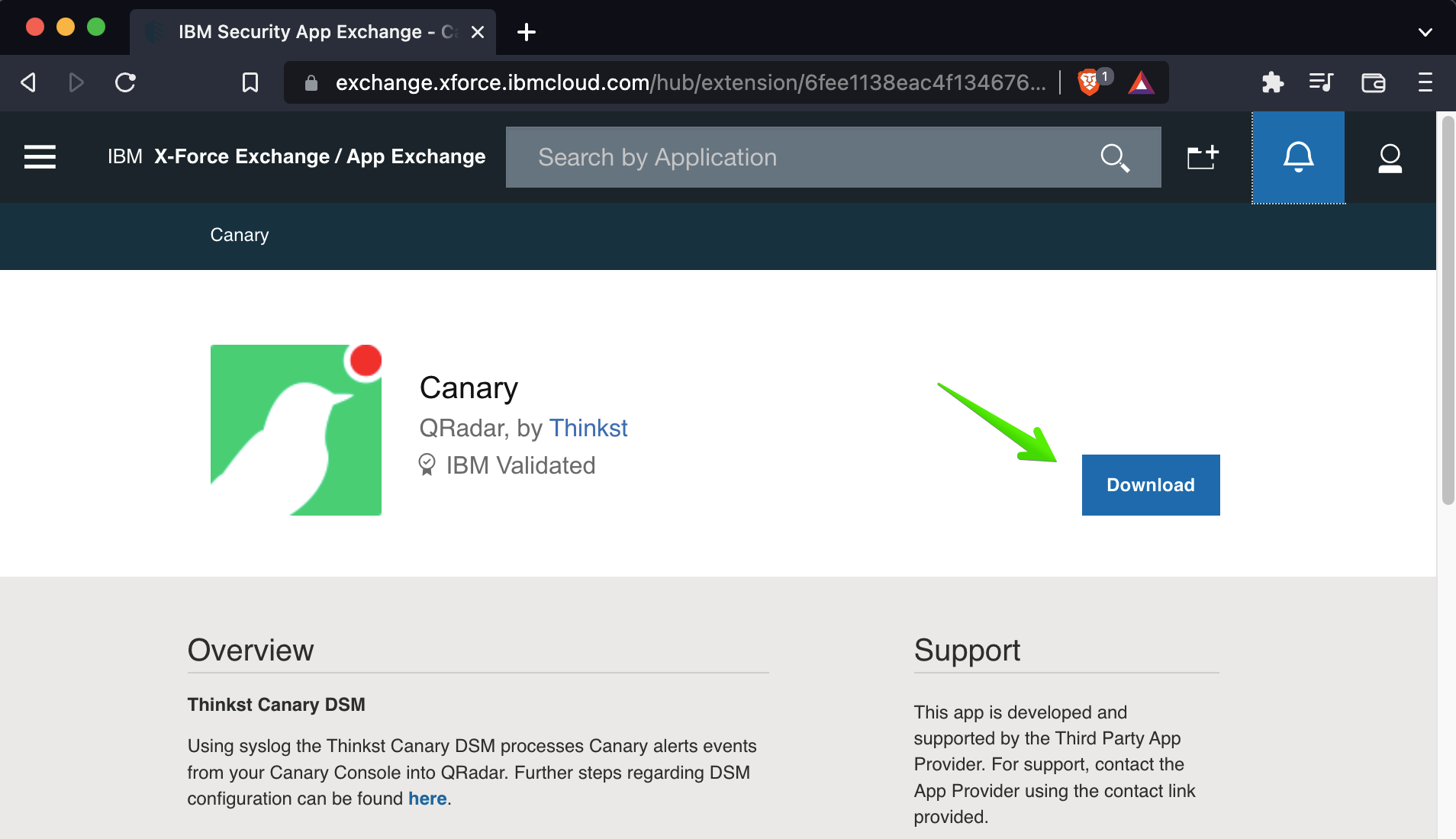
Task: Click the Overview section heading
Action: coord(250,650)
